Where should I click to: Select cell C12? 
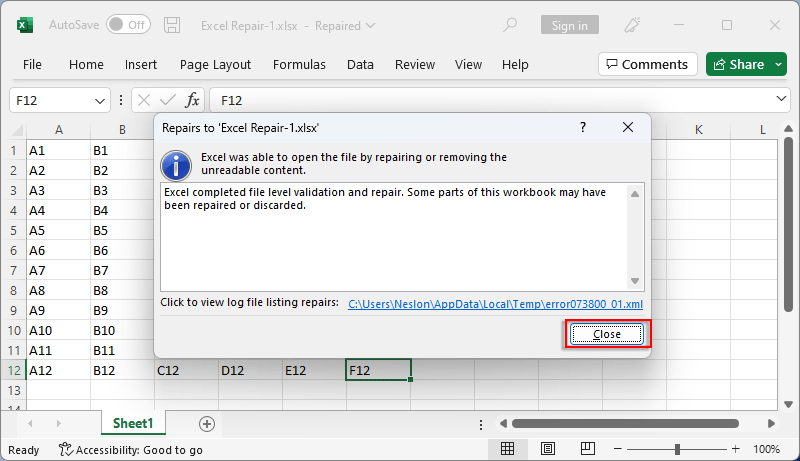[x=186, y=370]
